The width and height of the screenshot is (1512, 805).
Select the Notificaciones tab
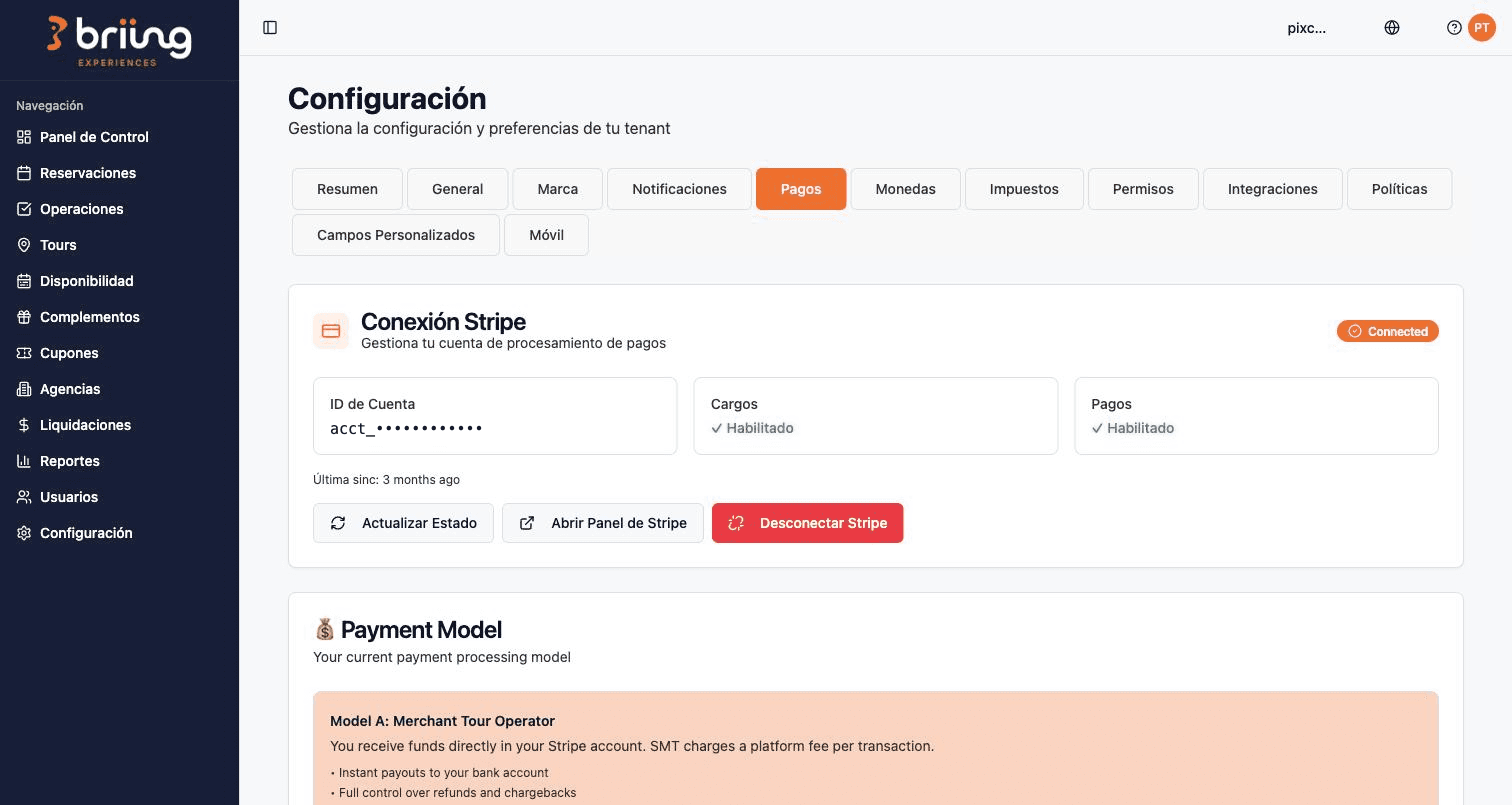tap(679, 189)
